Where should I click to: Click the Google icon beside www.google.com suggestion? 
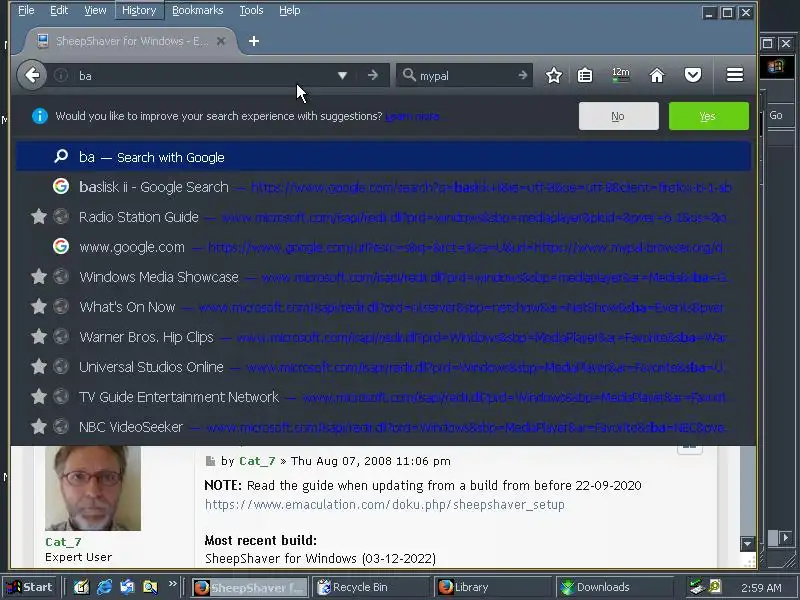click(x=61, y=246)
